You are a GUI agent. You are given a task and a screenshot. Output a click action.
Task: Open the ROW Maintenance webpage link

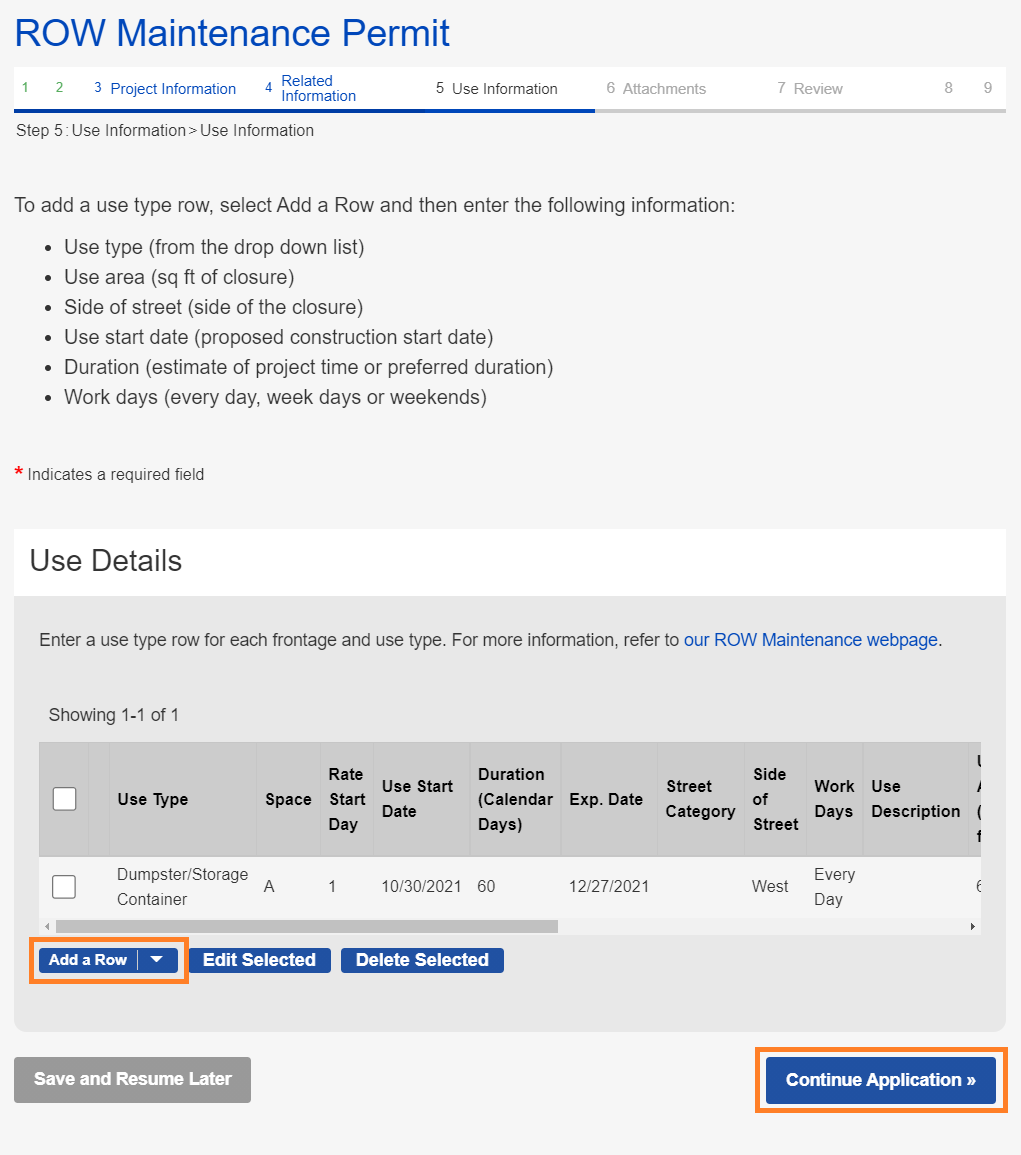[810, 640]
